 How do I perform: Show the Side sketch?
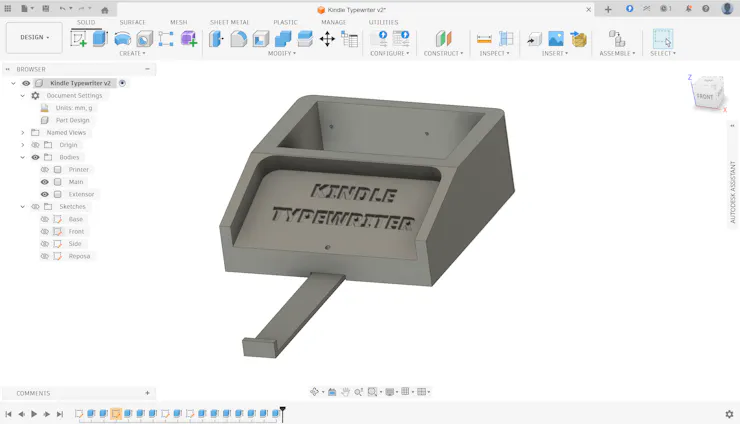44,244
